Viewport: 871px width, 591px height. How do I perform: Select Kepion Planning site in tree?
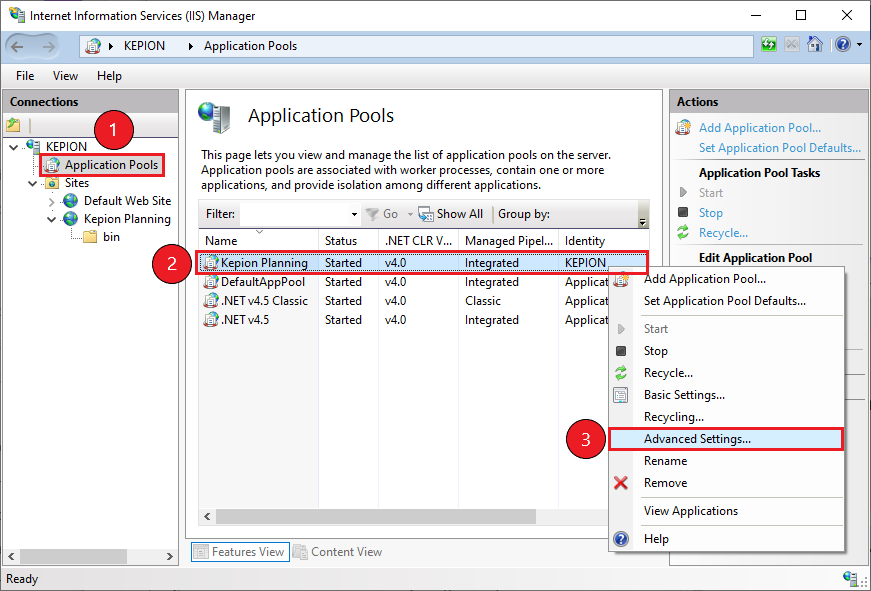tap(127, 219)
